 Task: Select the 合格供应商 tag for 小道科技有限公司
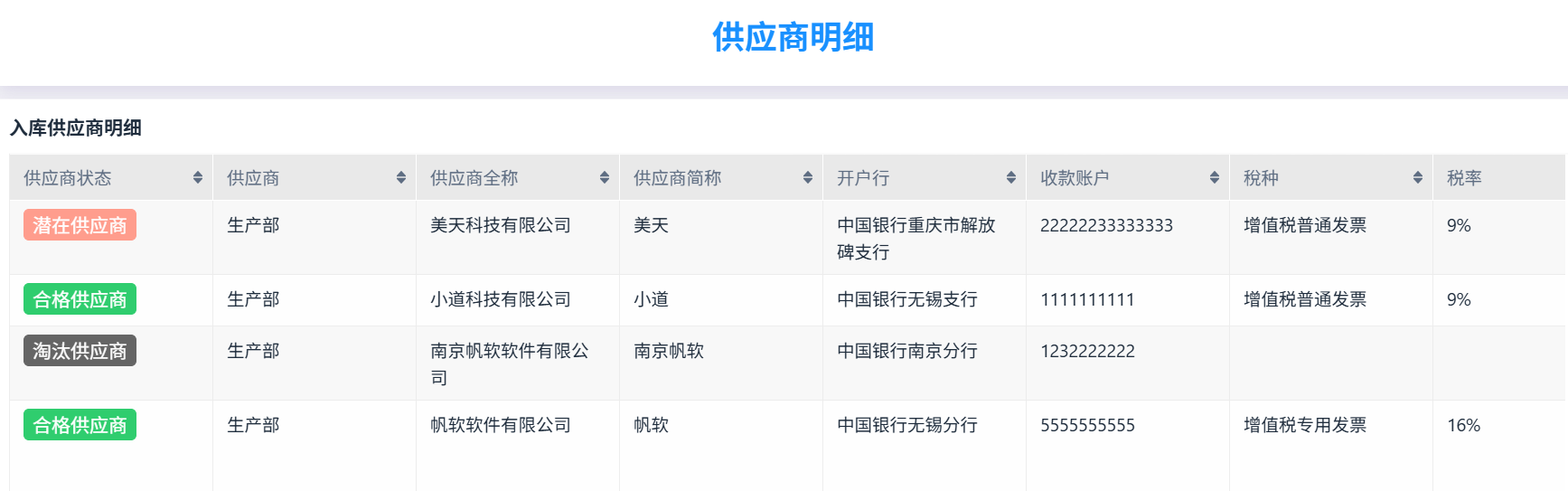[80, 299]
